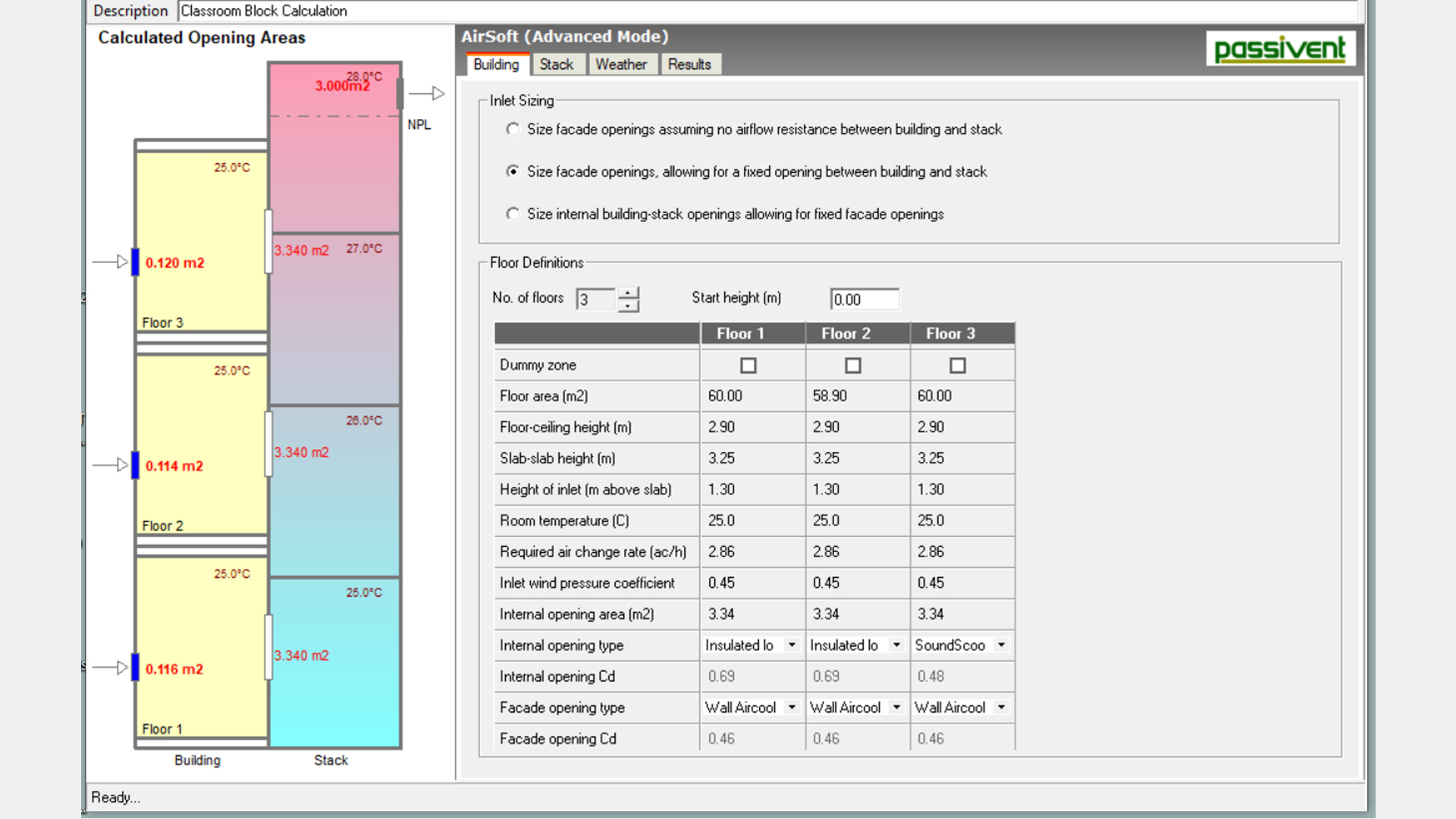Click Floor 2 blue inlet opening marker

[136, 465]
